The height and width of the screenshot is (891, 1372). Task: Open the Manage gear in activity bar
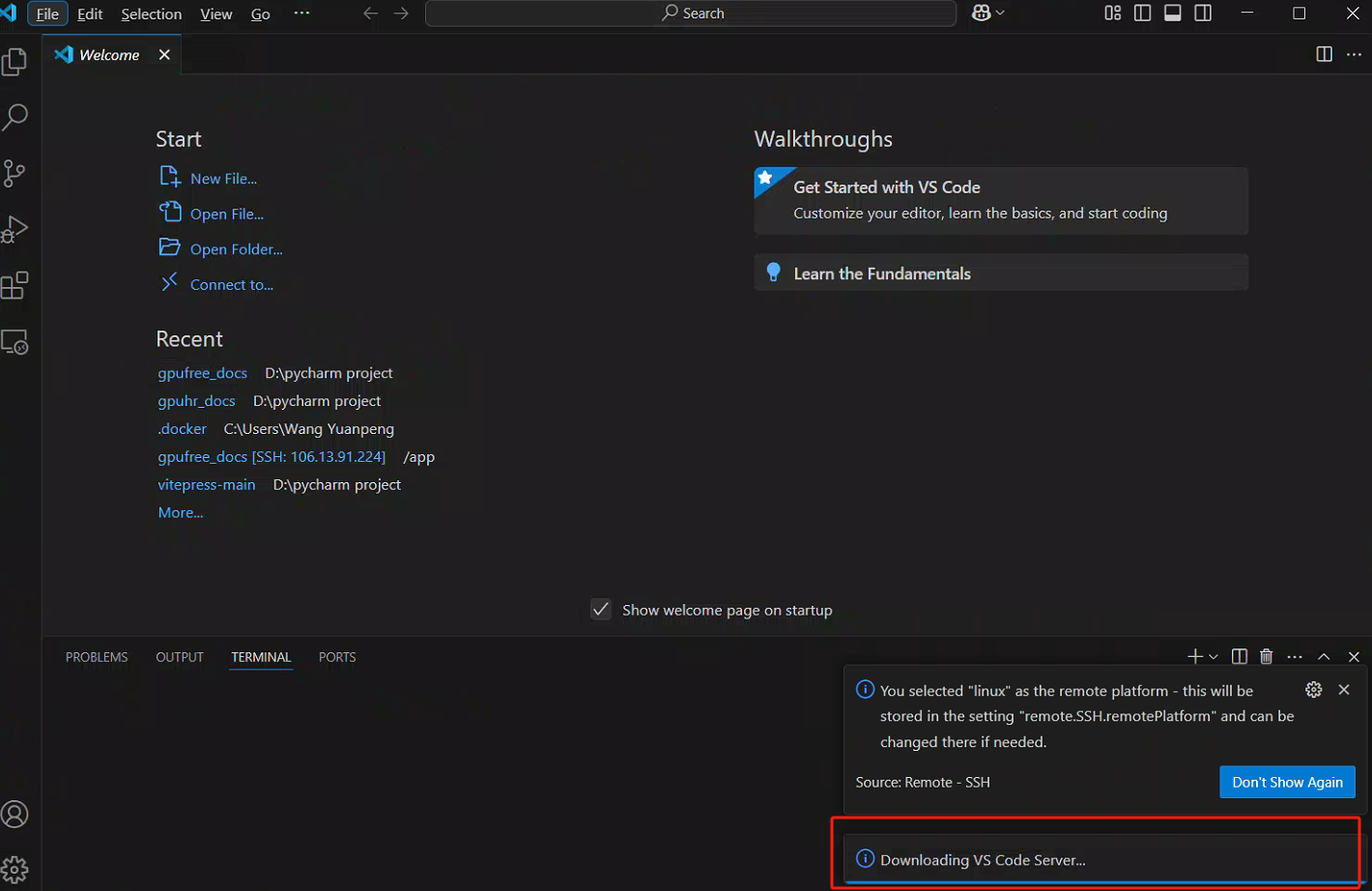tap(14, 869)
